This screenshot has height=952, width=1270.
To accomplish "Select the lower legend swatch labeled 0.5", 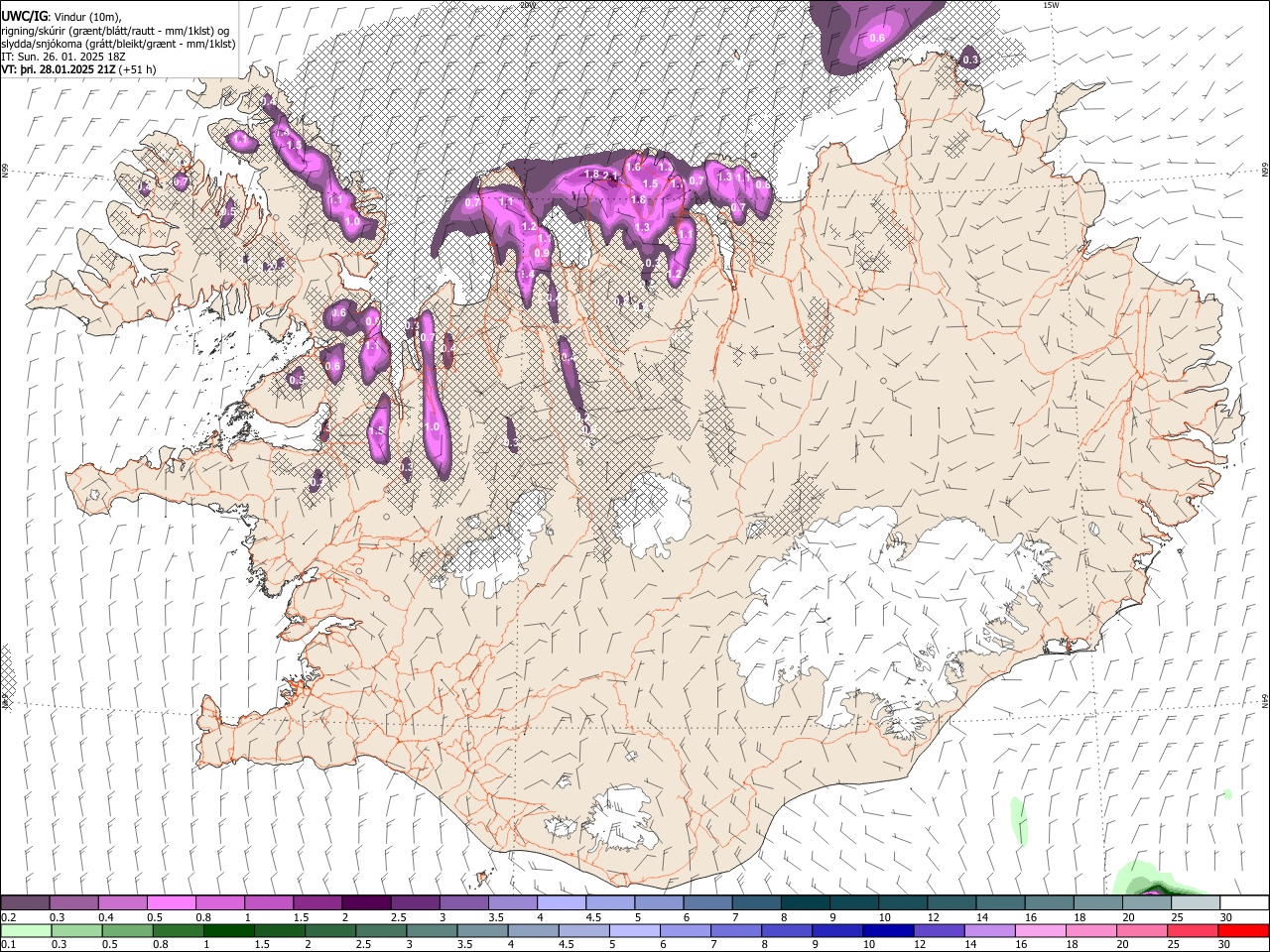I will [x=127, y=930].
